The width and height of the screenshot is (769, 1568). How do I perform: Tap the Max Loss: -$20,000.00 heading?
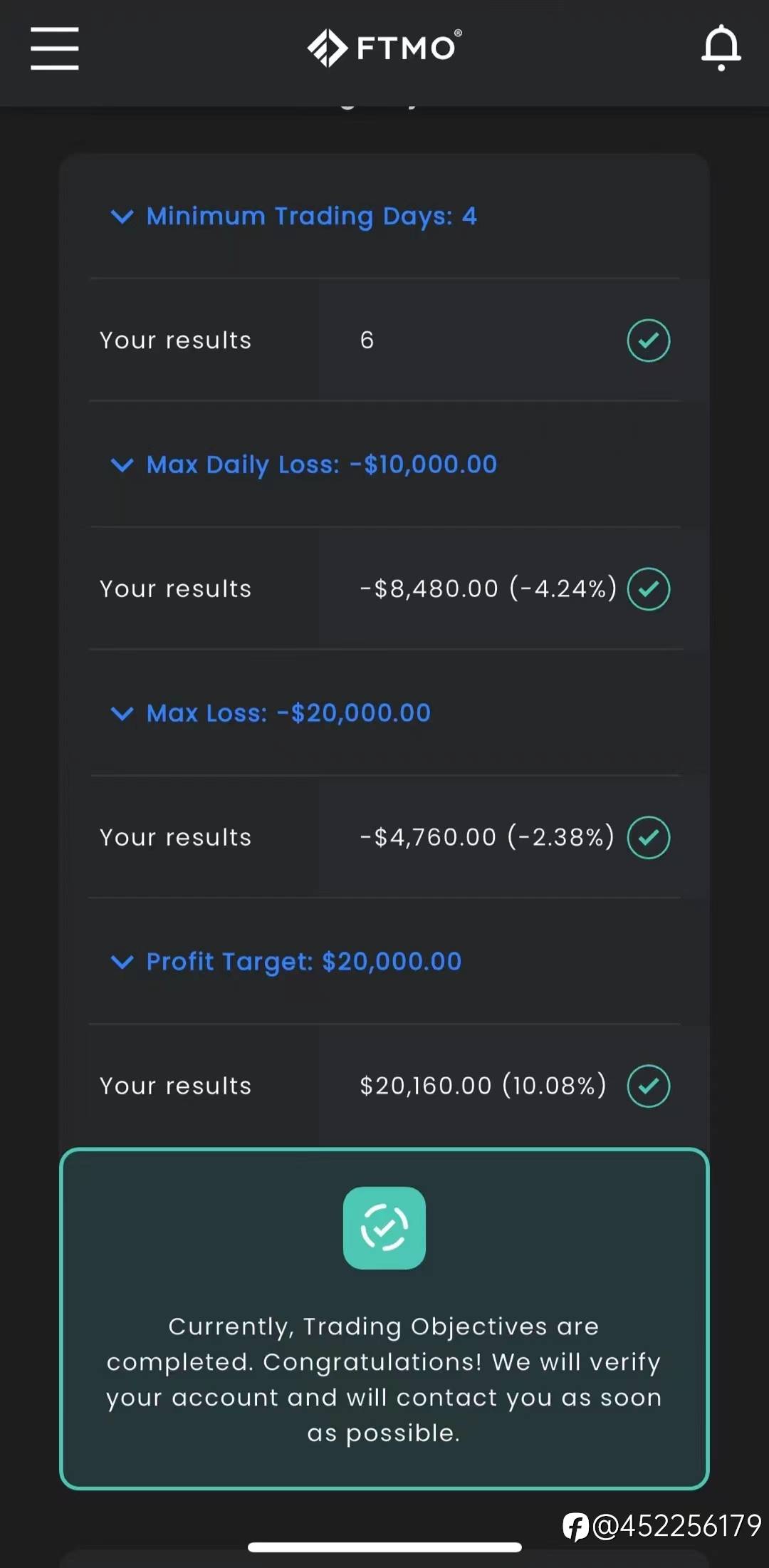coord(288,713)
